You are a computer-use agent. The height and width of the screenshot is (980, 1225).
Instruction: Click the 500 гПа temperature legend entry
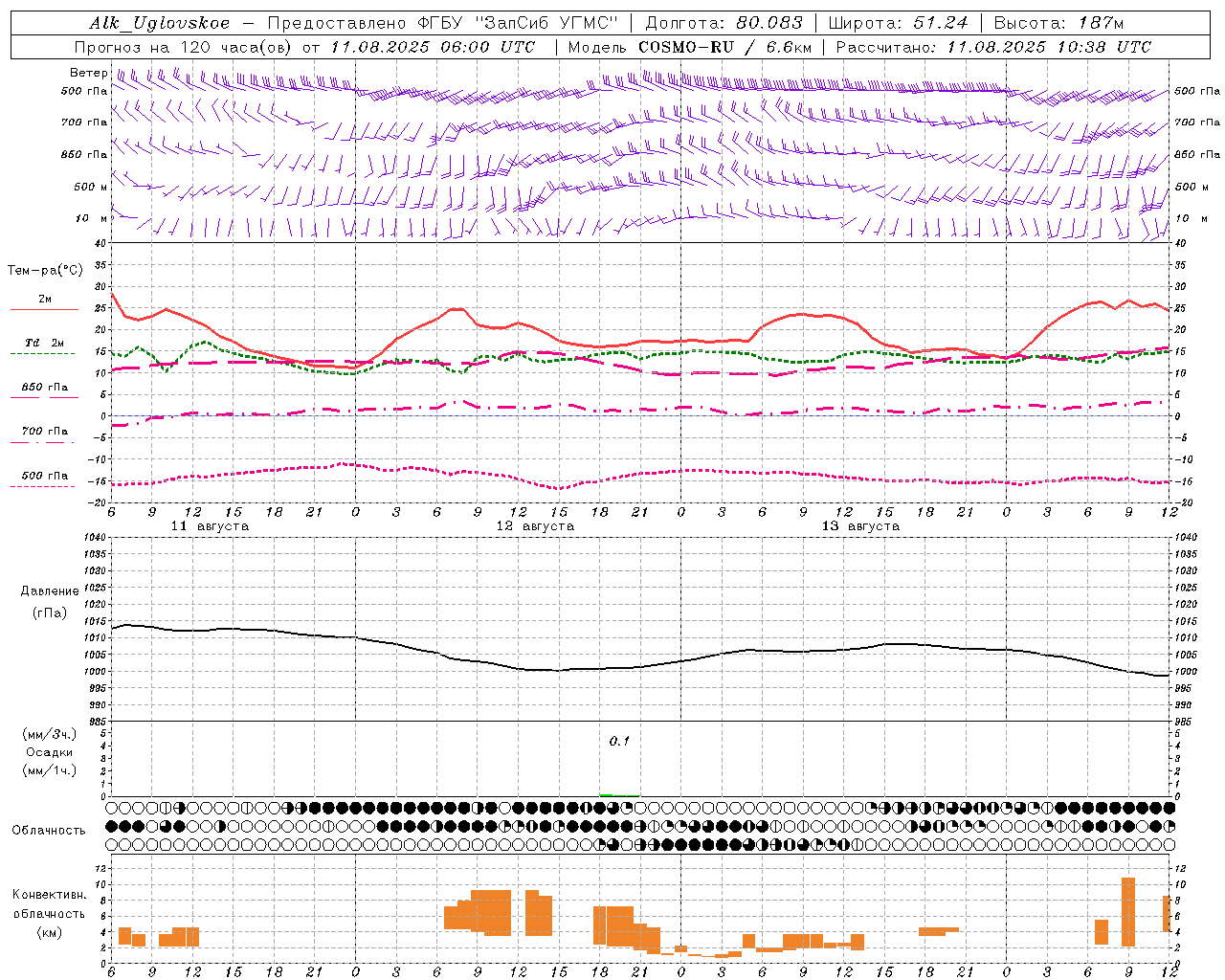click(45, 475)
